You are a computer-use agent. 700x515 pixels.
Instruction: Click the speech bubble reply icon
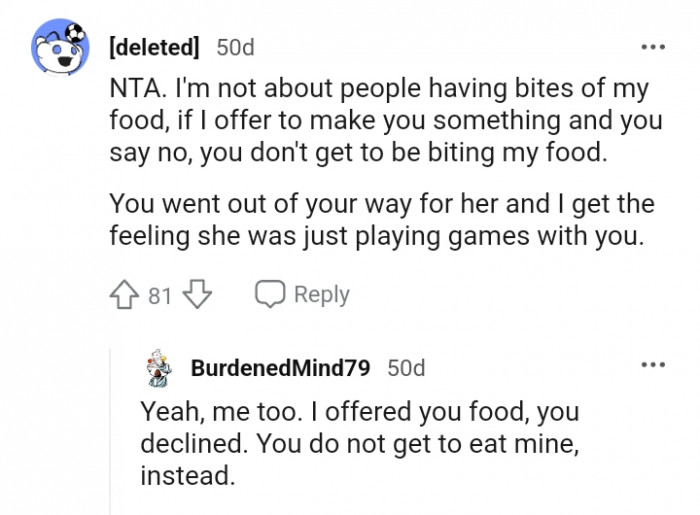(x=270, y=295)
